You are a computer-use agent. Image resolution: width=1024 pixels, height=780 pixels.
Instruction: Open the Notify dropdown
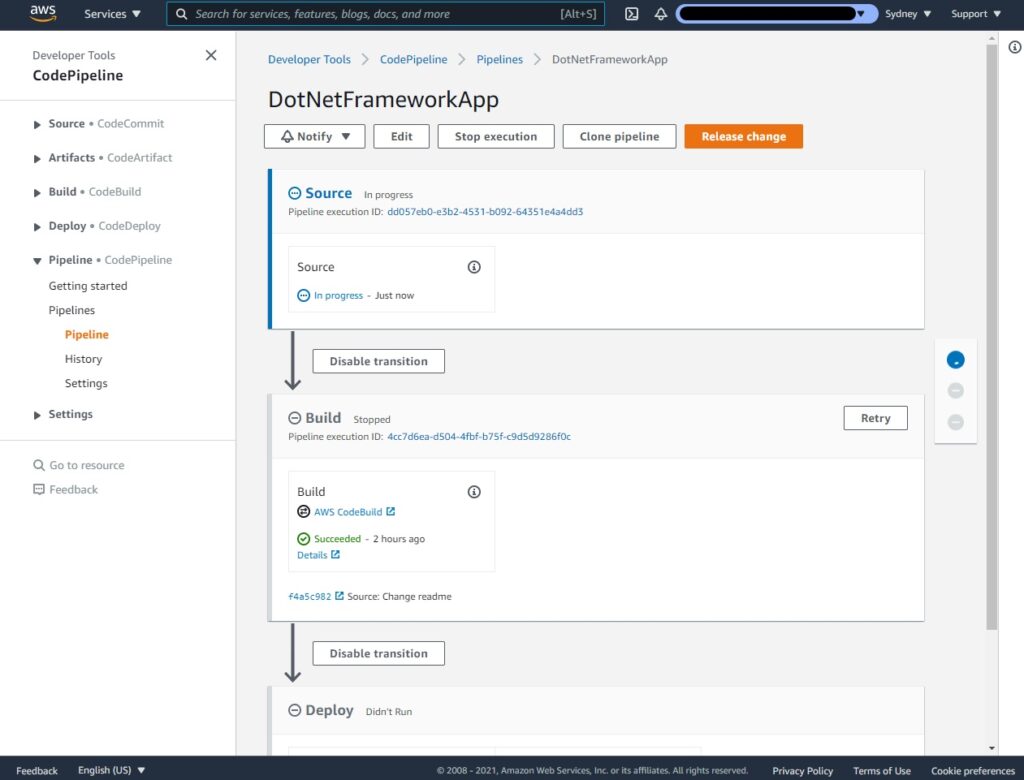314,136
